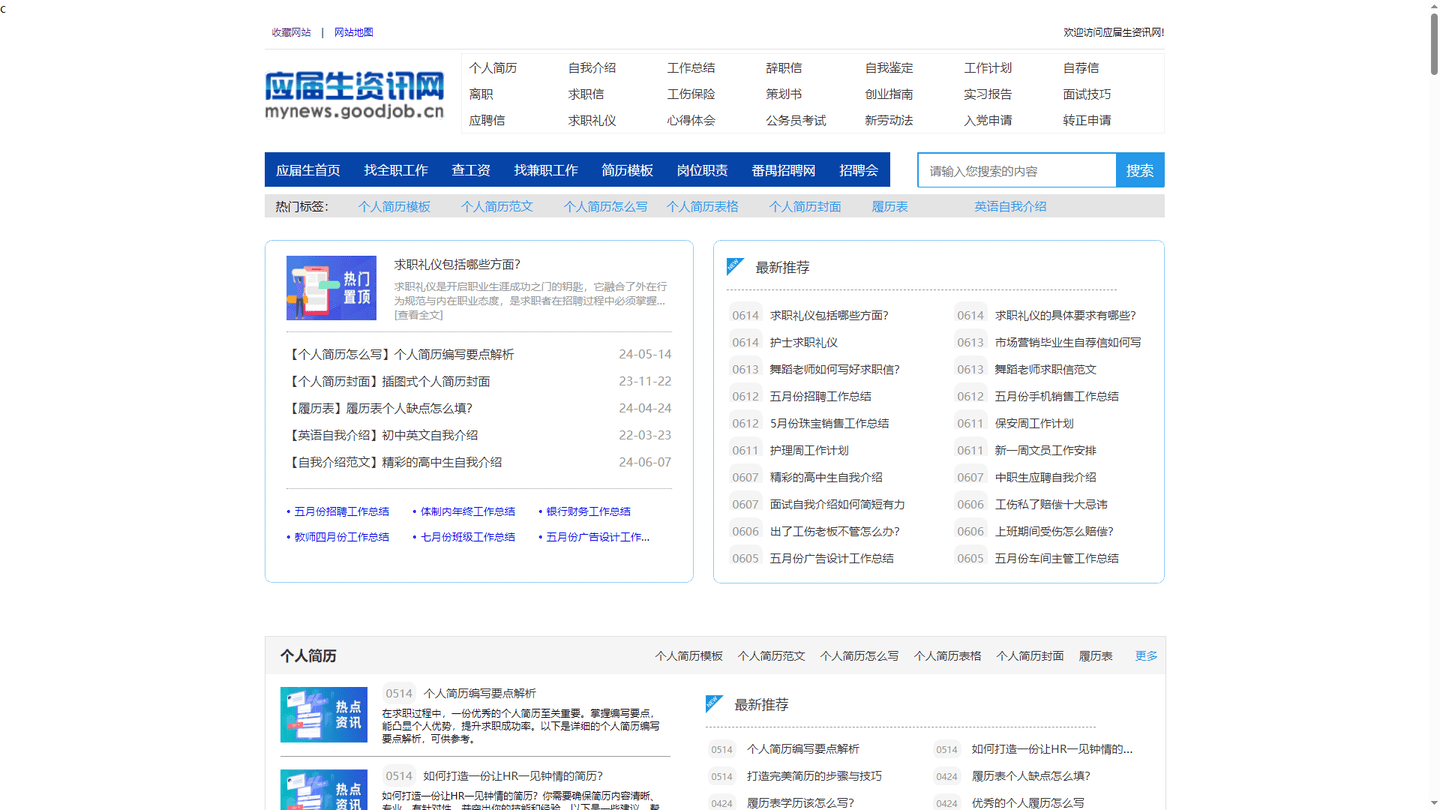Click the 辞职信 category link
The image size is (1440, 810).
(784, 68)
